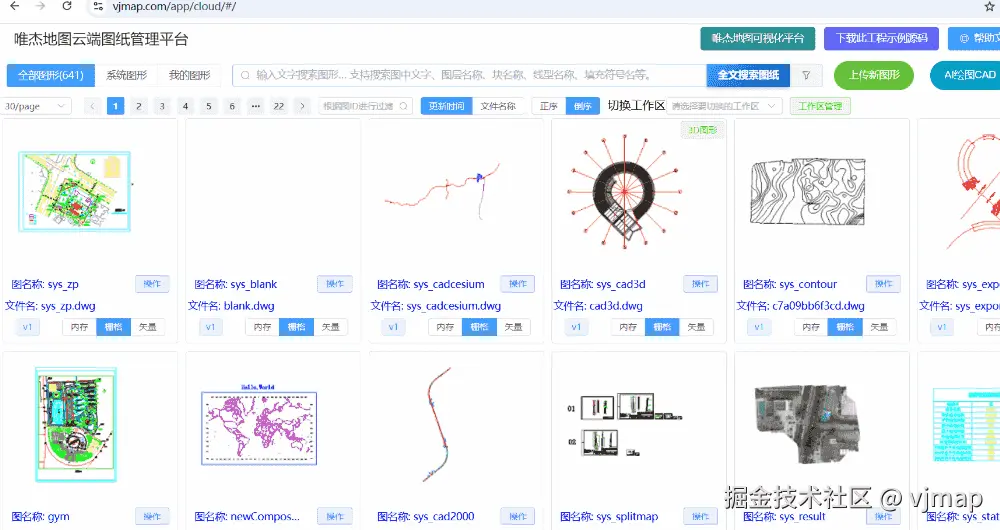Screen dimensions: 1000x530
Task: Sort by 文件名称
Action: tap(498, 106)
